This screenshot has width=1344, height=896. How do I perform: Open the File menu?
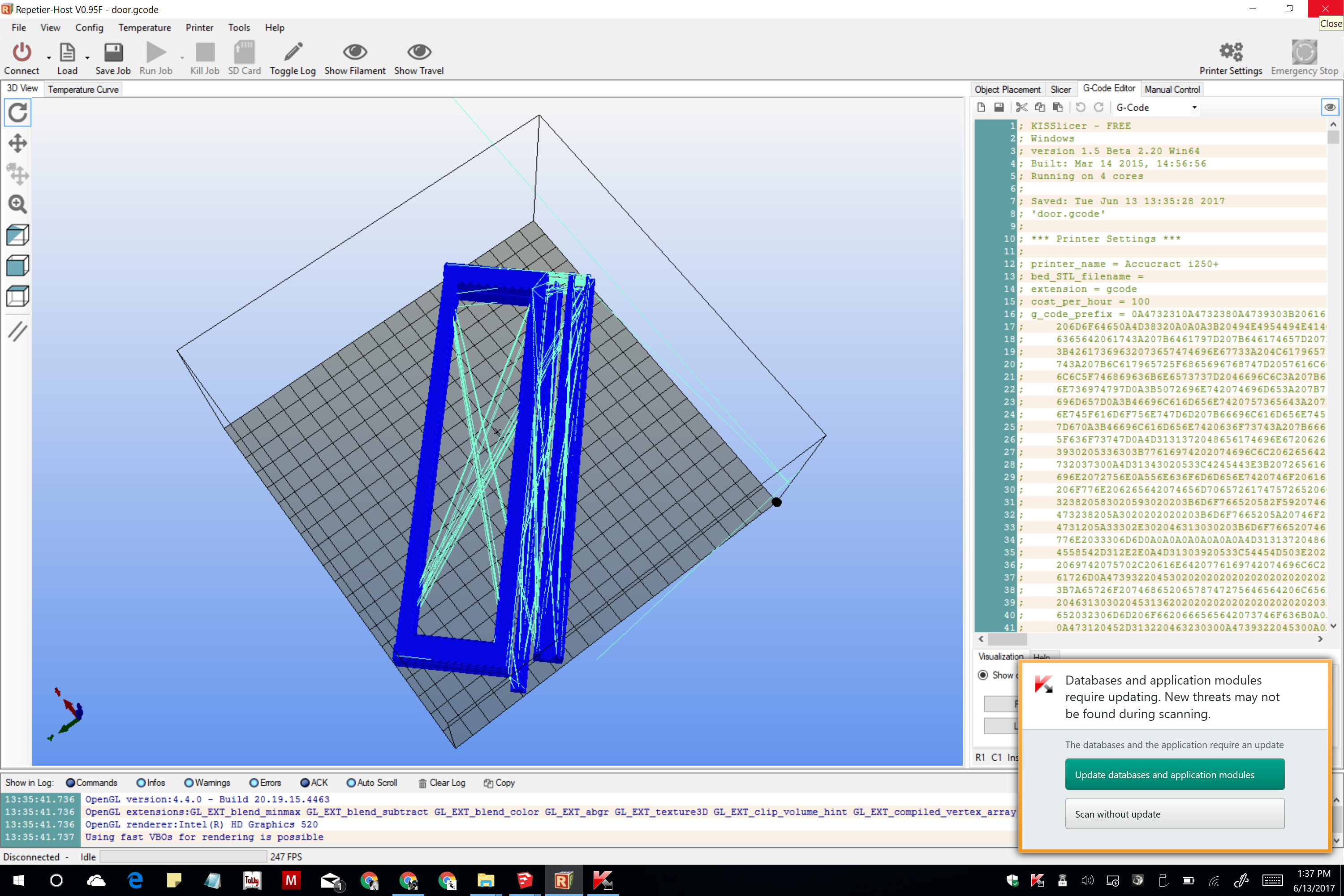[x=19, y=27]
